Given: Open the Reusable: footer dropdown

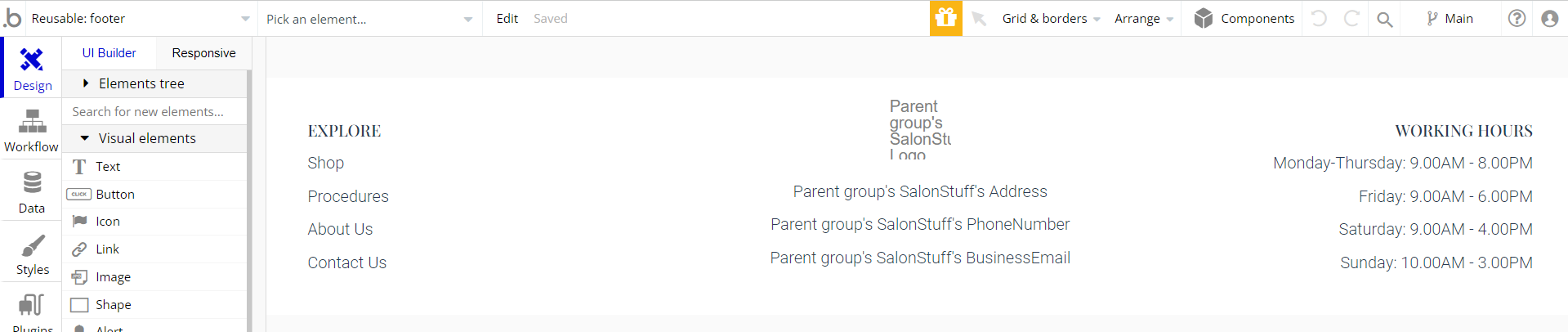Looking at the screenshot, I should [141, 18].
